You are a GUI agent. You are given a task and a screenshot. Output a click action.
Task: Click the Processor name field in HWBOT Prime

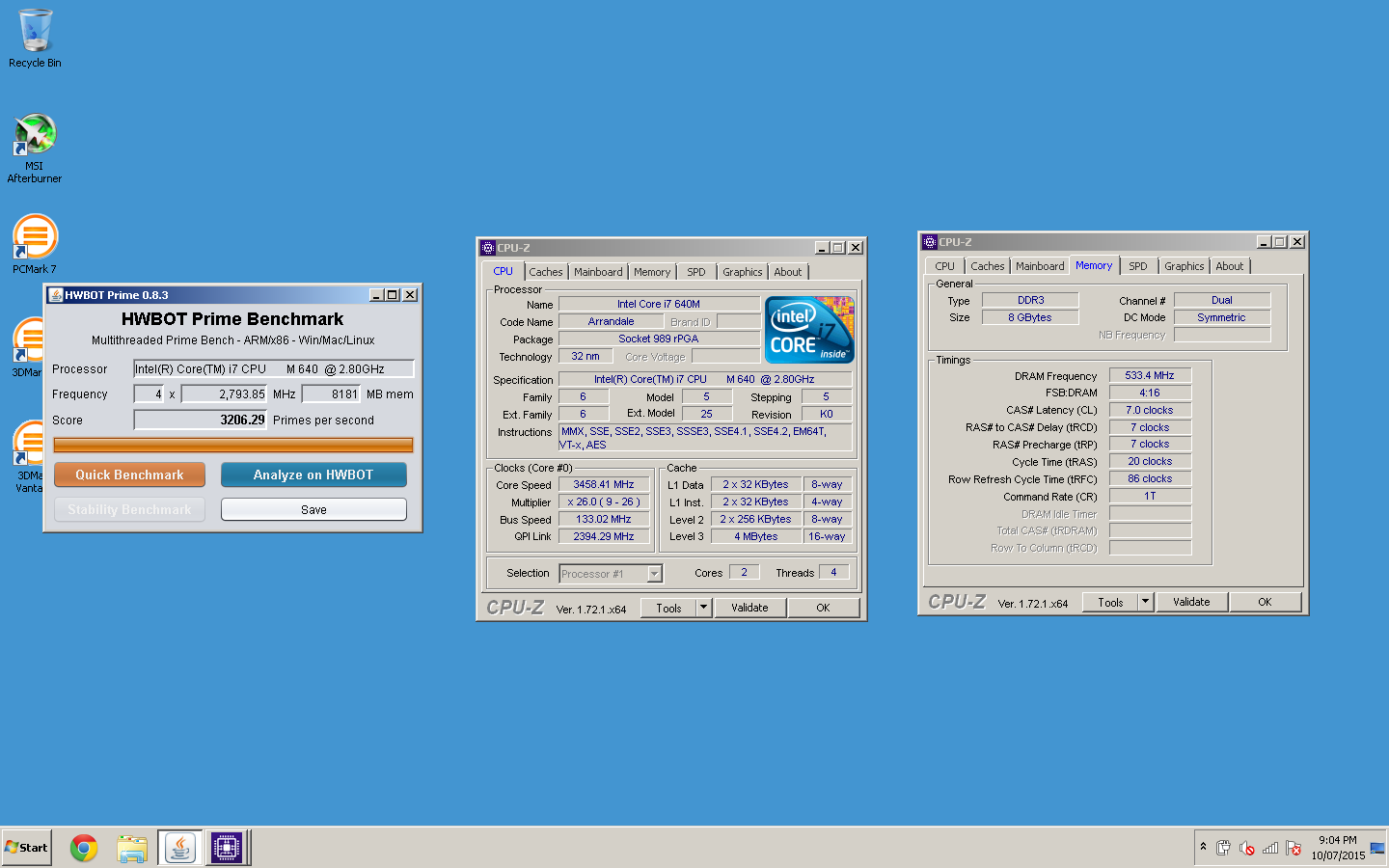point(274,368)
